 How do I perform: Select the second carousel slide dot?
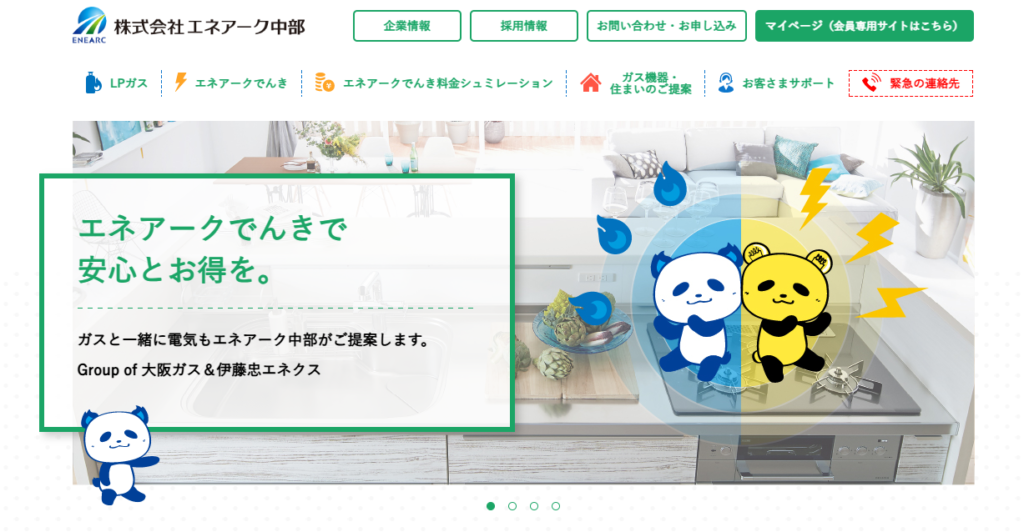click(513, 506)
